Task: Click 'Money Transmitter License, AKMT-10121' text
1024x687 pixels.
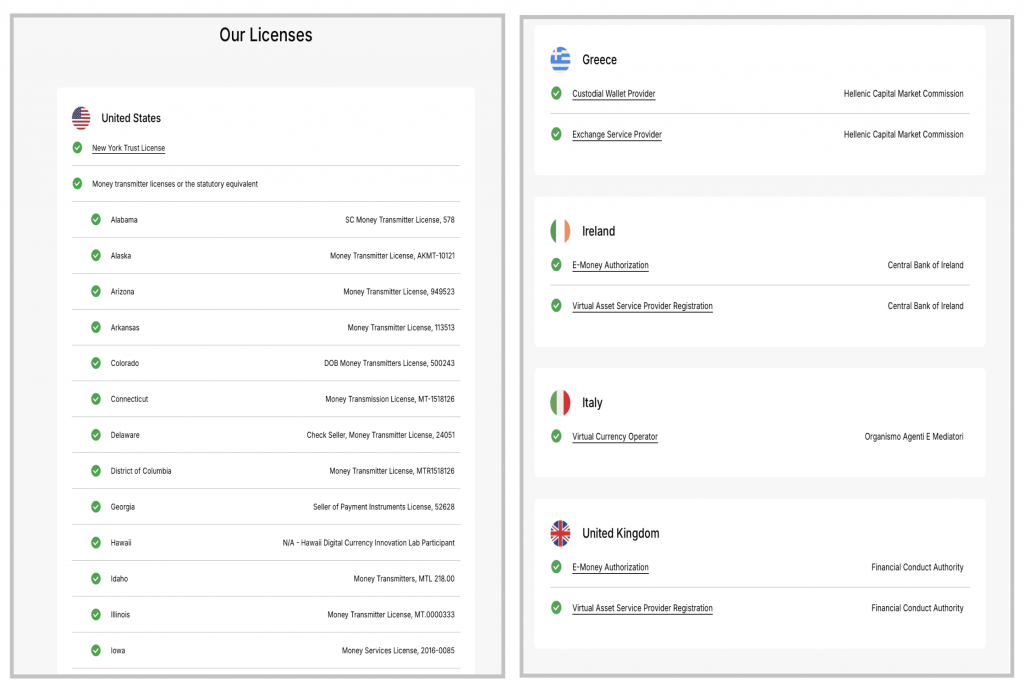Action: [x=392, y=256]
